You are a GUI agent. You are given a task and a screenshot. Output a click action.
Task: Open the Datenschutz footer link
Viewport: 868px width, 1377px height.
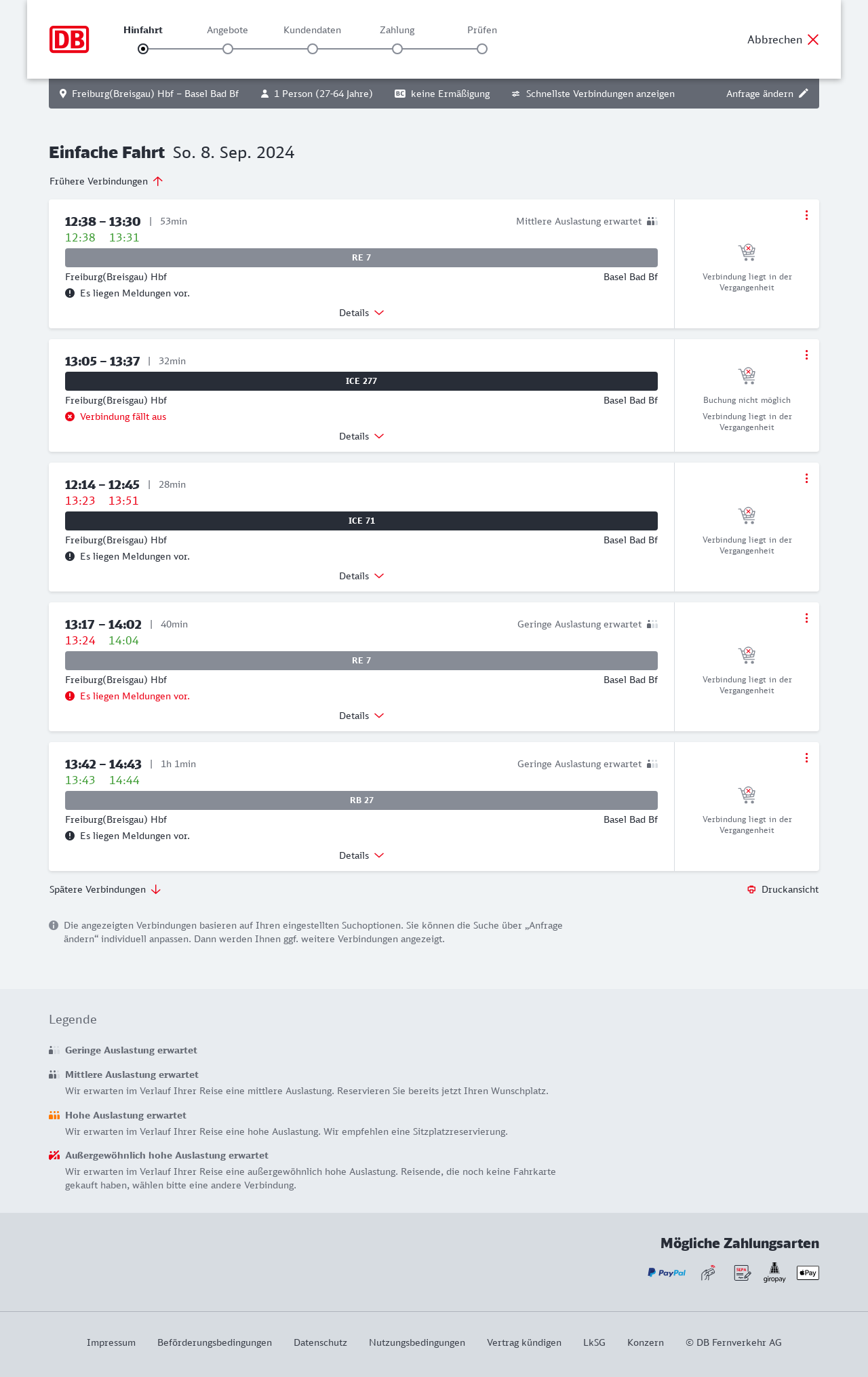(320, 1342)
